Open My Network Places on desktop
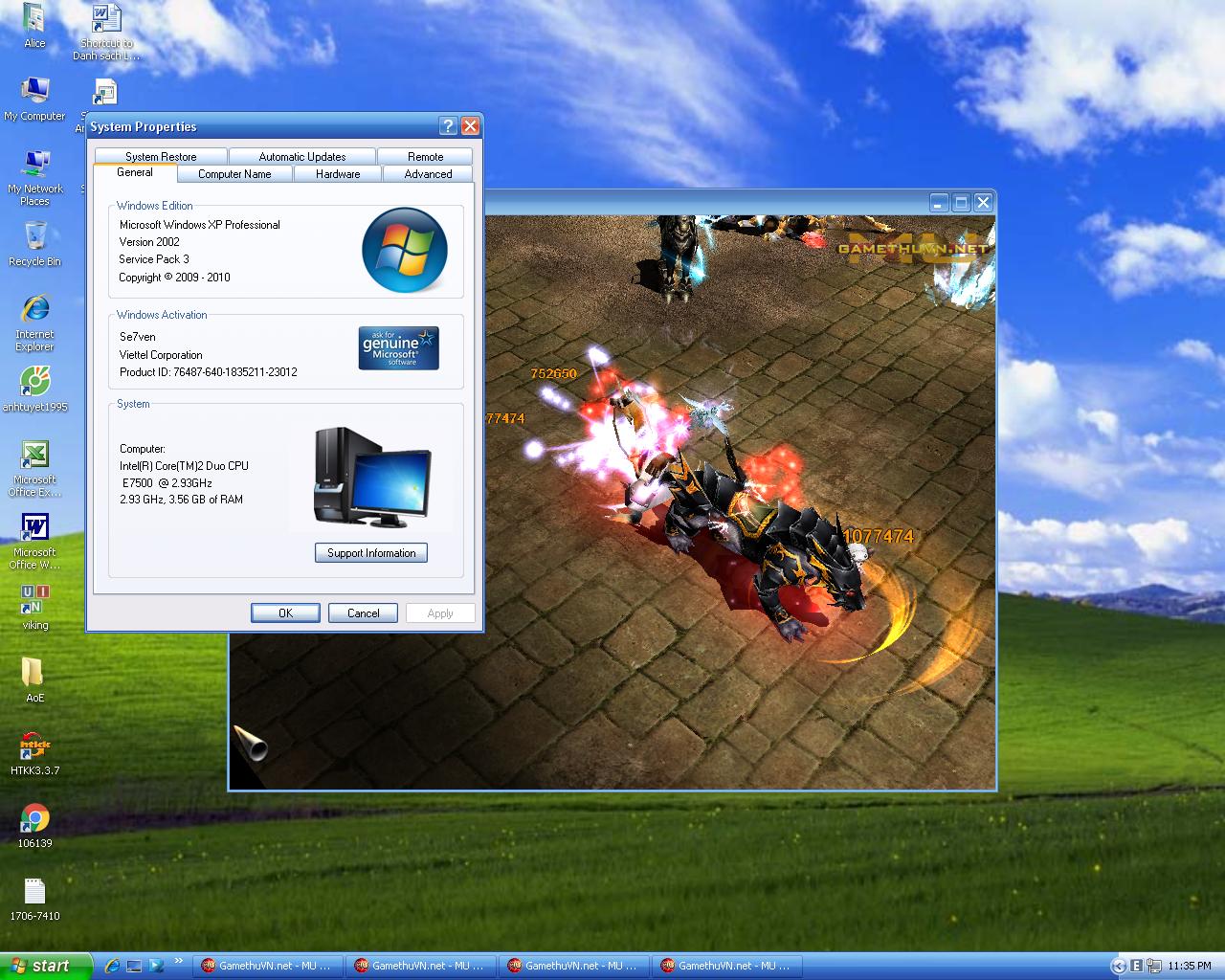 [34, 177]
